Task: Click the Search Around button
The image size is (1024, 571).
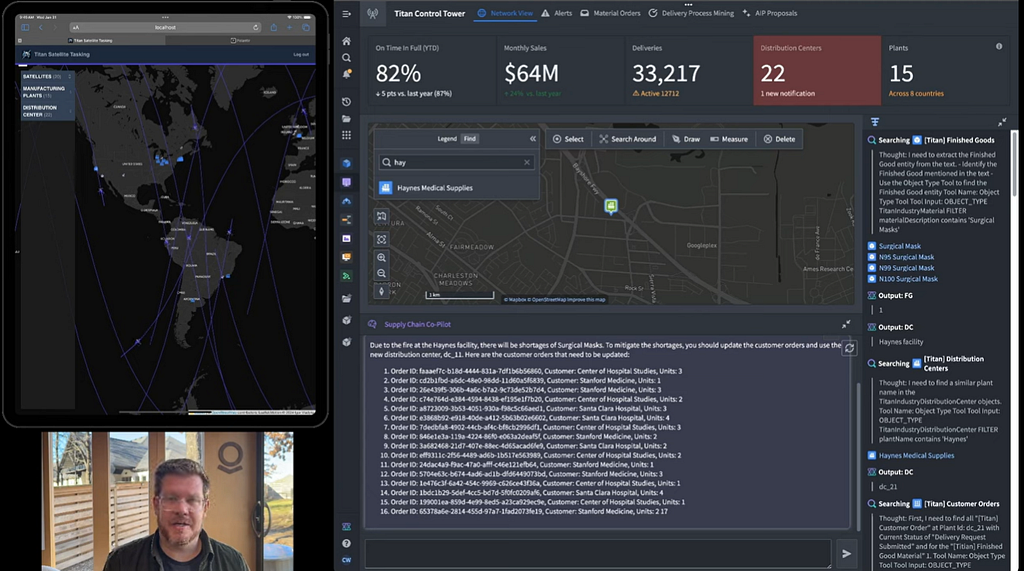Action: (x=628, y=139)
